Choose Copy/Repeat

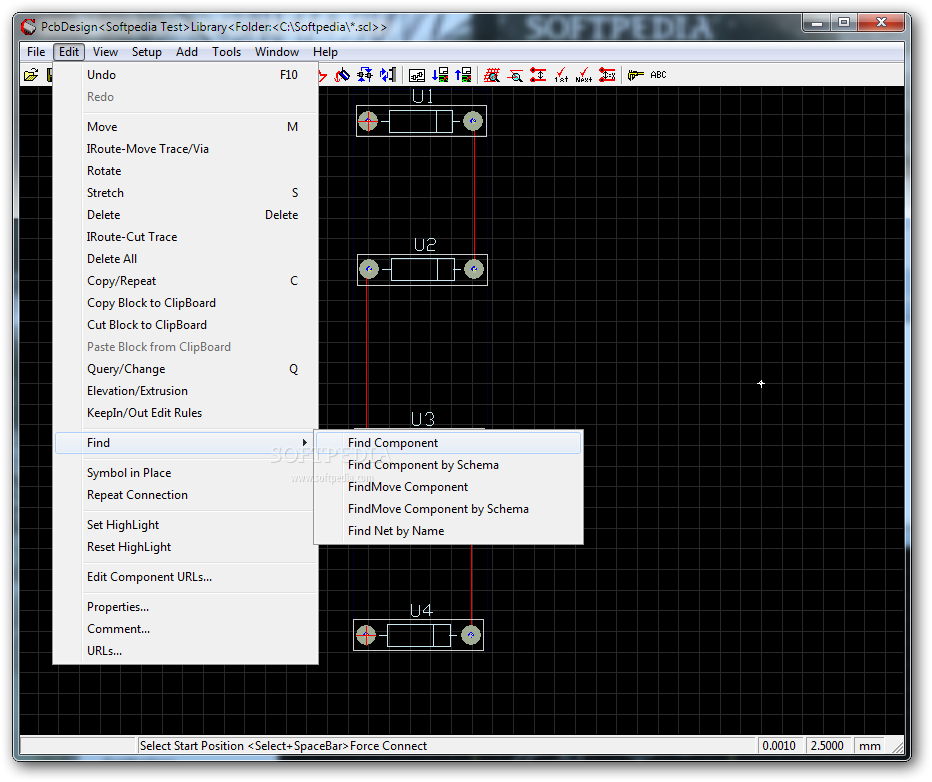point(186,280)
